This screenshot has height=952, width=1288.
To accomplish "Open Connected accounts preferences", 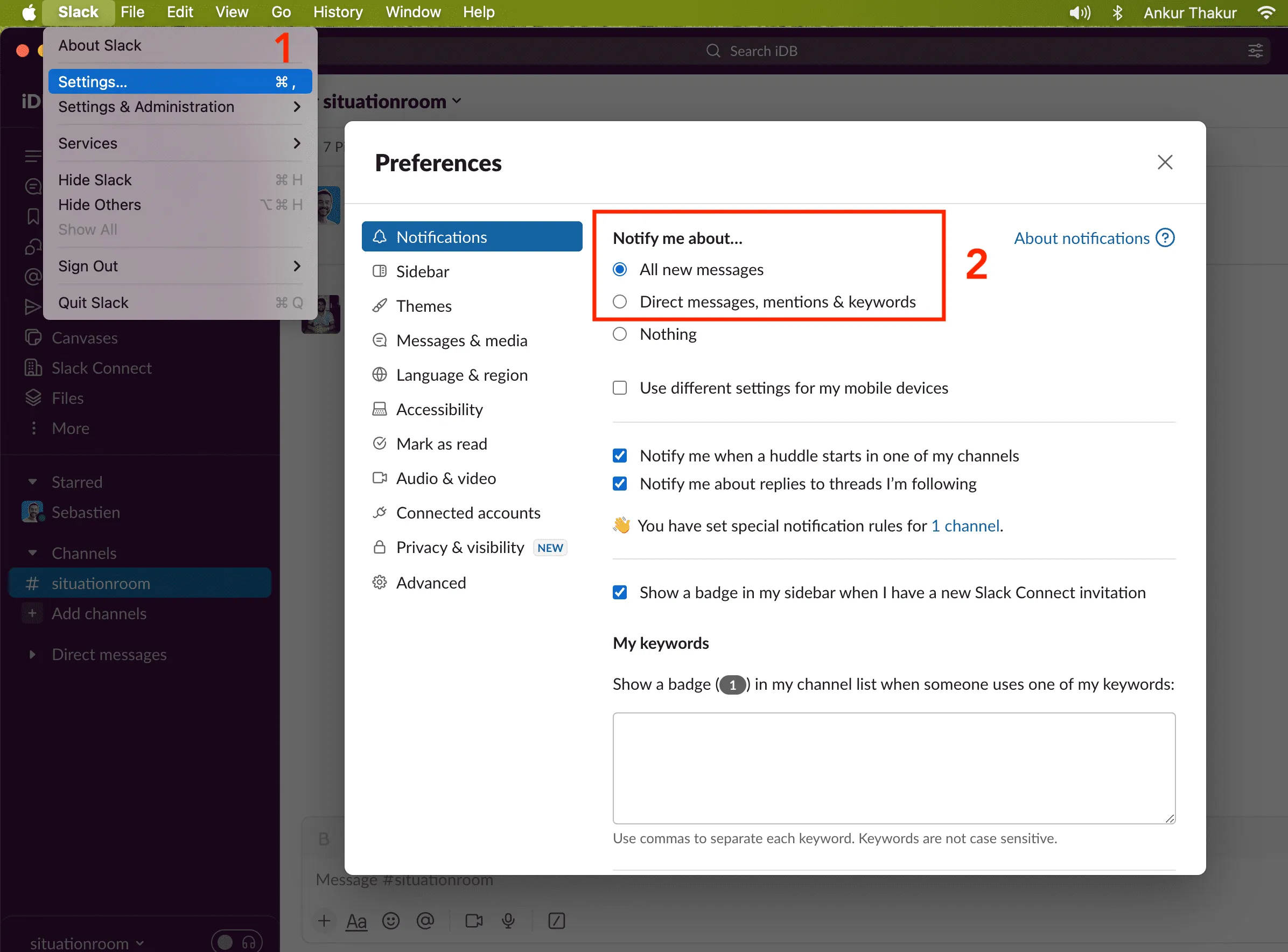I will coord(469,512).
